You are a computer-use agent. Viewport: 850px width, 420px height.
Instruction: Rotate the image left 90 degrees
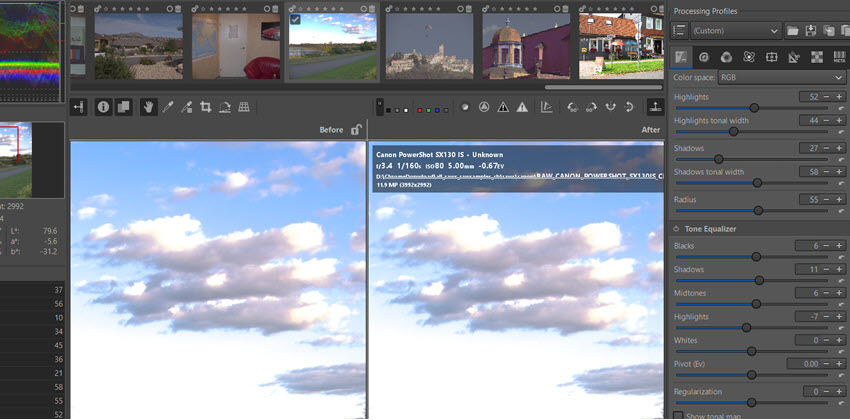click(x=572, y=107)
